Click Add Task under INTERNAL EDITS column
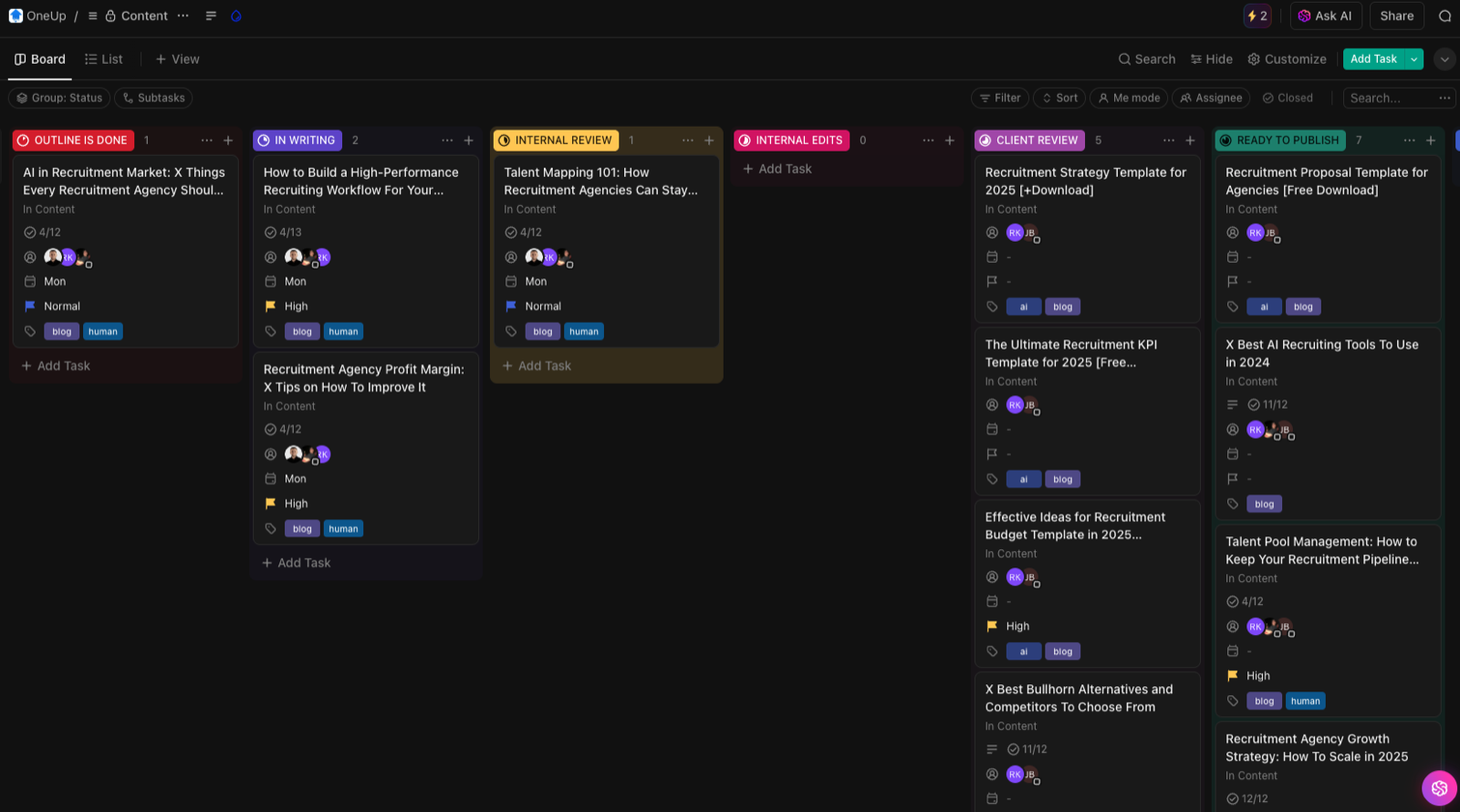This screenshot has height=812, width=1460. [x=777, y=169]
